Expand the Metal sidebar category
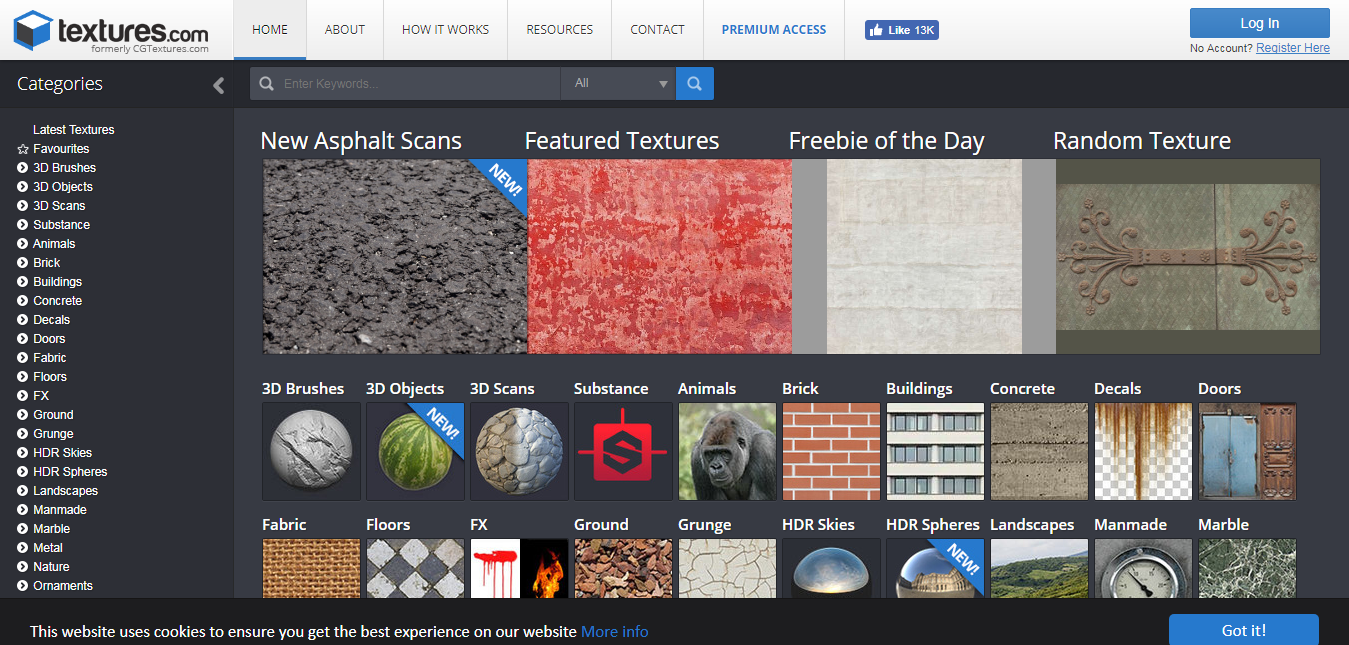This screenshot has height=645, width=1349. (x=23, y=548)
